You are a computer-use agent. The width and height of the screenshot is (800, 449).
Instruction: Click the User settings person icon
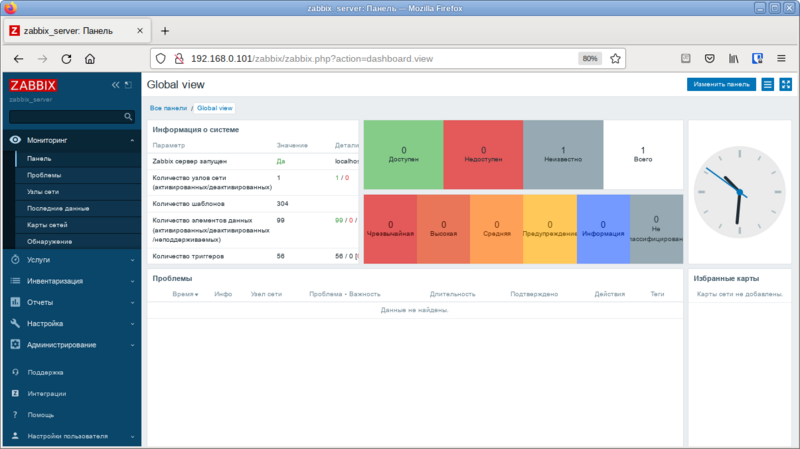(x=15, y=436)
